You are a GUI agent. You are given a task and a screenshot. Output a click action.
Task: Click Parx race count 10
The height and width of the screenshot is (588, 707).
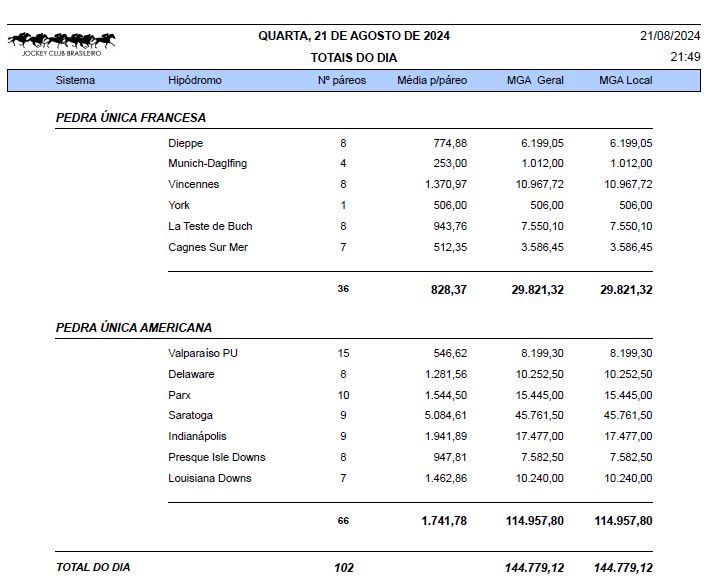pyautogui.click(x=344, y=395)
